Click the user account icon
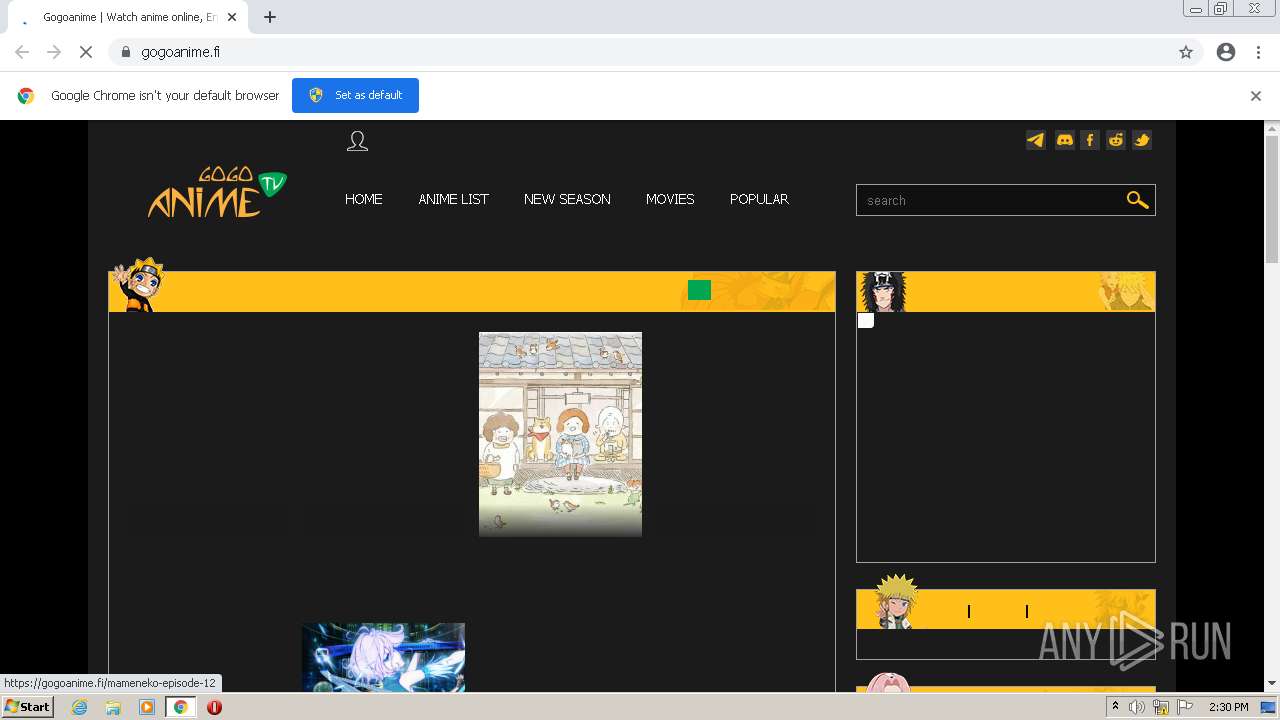The image size is (1280, 720). point(357,141)
